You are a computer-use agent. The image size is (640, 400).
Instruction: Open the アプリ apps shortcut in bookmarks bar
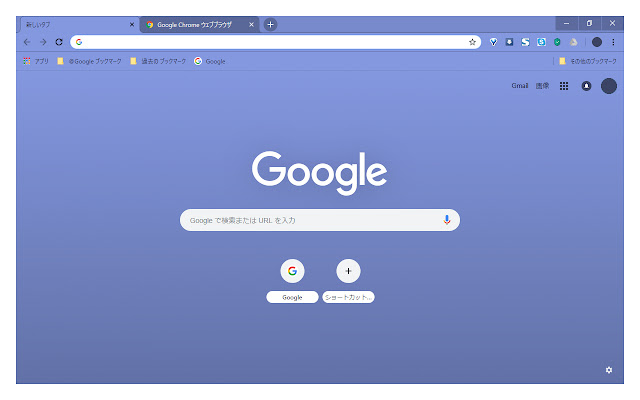[36, 61]
